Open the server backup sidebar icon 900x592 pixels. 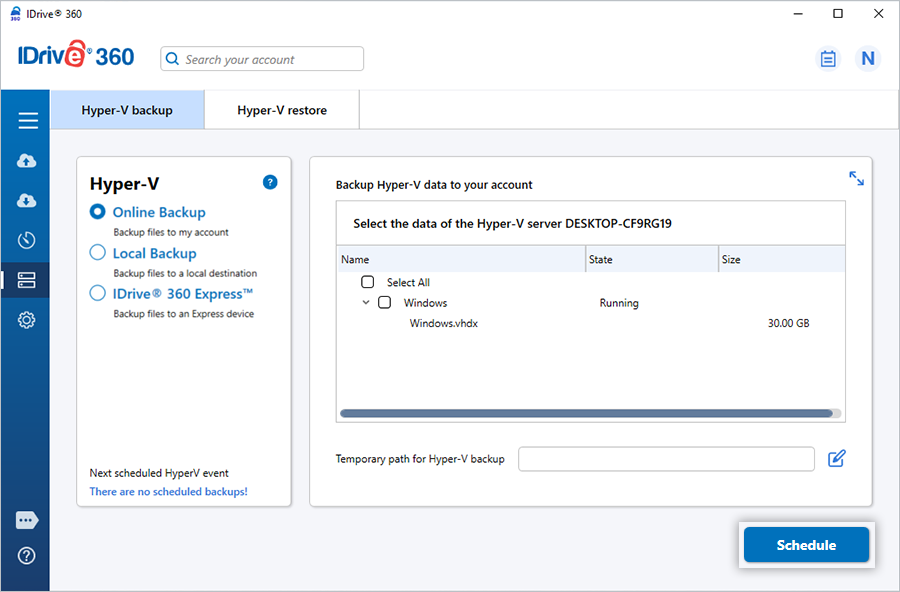pyautogui.click(x=27, y=281)
